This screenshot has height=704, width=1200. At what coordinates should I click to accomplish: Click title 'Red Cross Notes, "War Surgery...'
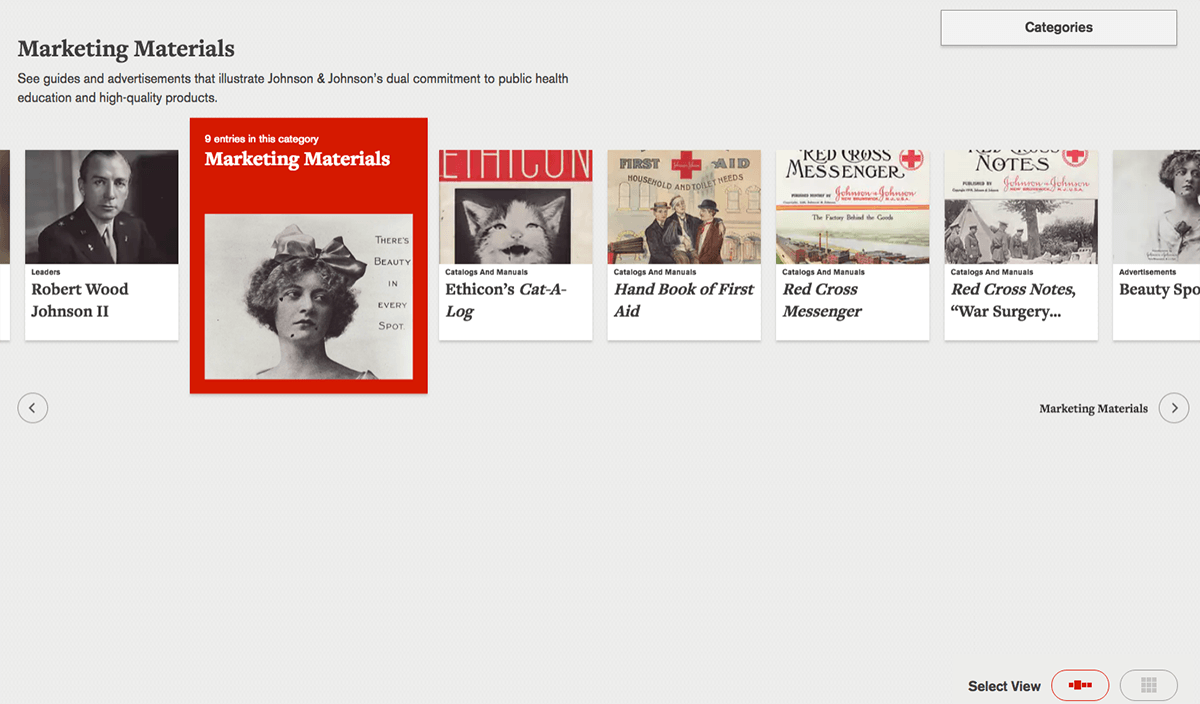(x=1014, y=300)
